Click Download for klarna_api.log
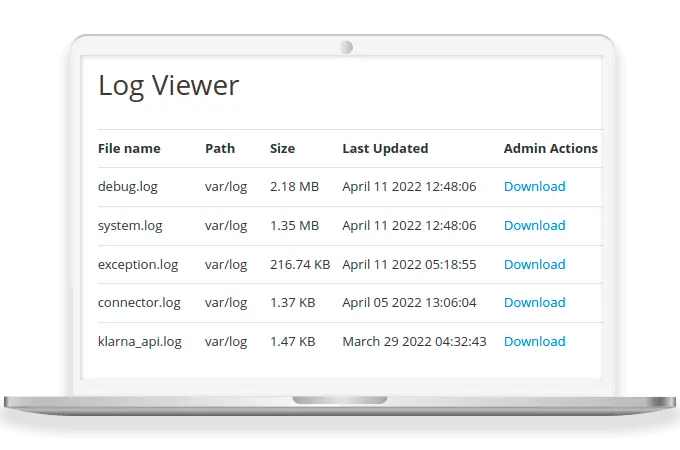 pyautogui.click(x=534, y=342)
